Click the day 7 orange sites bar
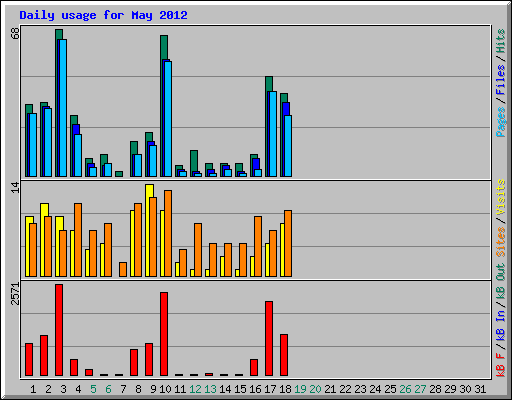This screenshot has height=400, width=512. (123, 269)
